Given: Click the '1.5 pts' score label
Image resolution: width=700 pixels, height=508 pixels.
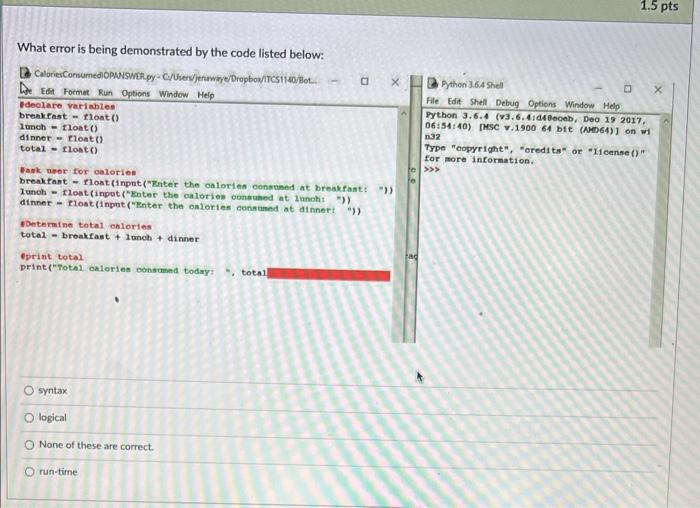Looking at the screenshot, I should 659,6.
